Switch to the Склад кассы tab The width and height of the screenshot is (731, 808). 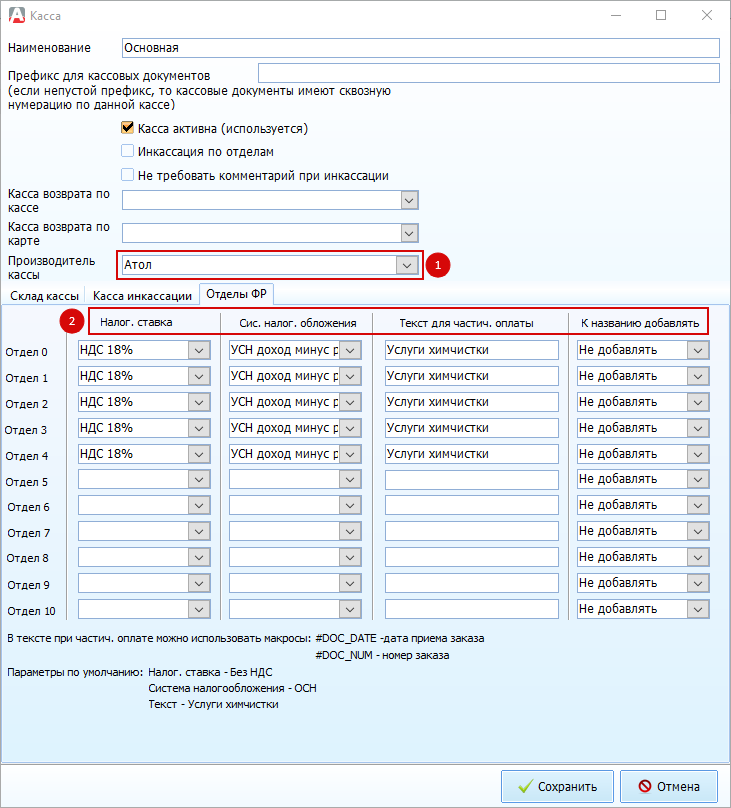(44, 296)
